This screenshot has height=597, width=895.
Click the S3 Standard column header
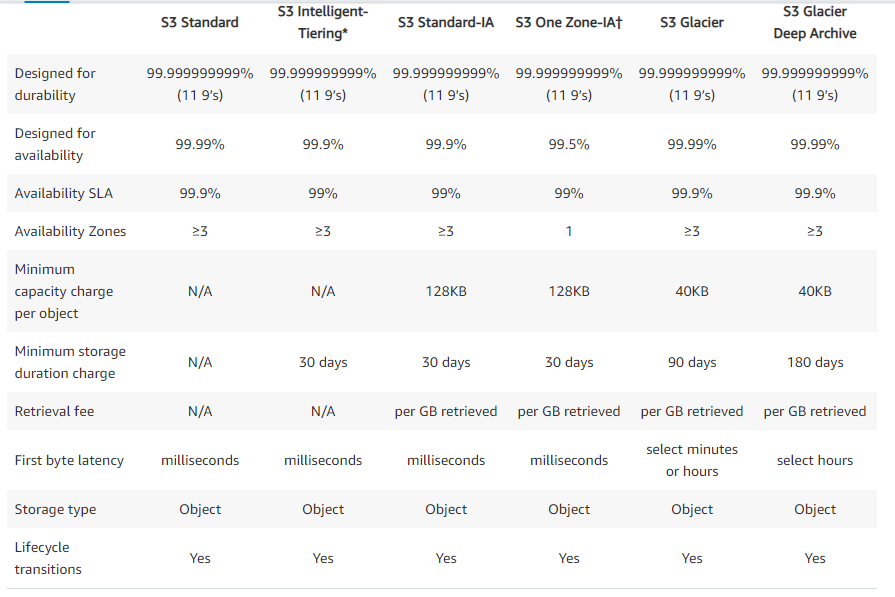click(199, 22)
